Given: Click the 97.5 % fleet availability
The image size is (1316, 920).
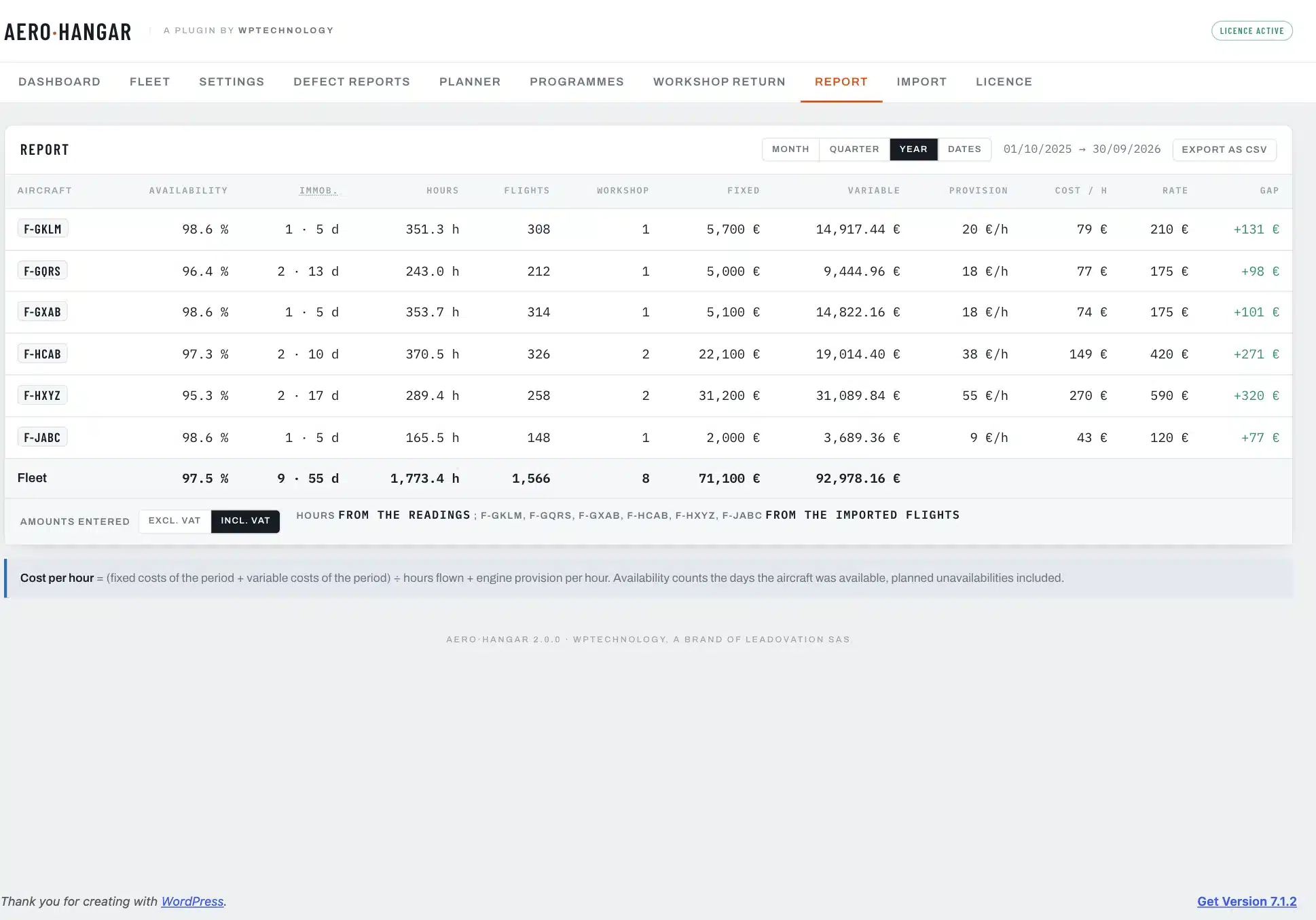Looking at the screenshot, I should coord(205,479).
